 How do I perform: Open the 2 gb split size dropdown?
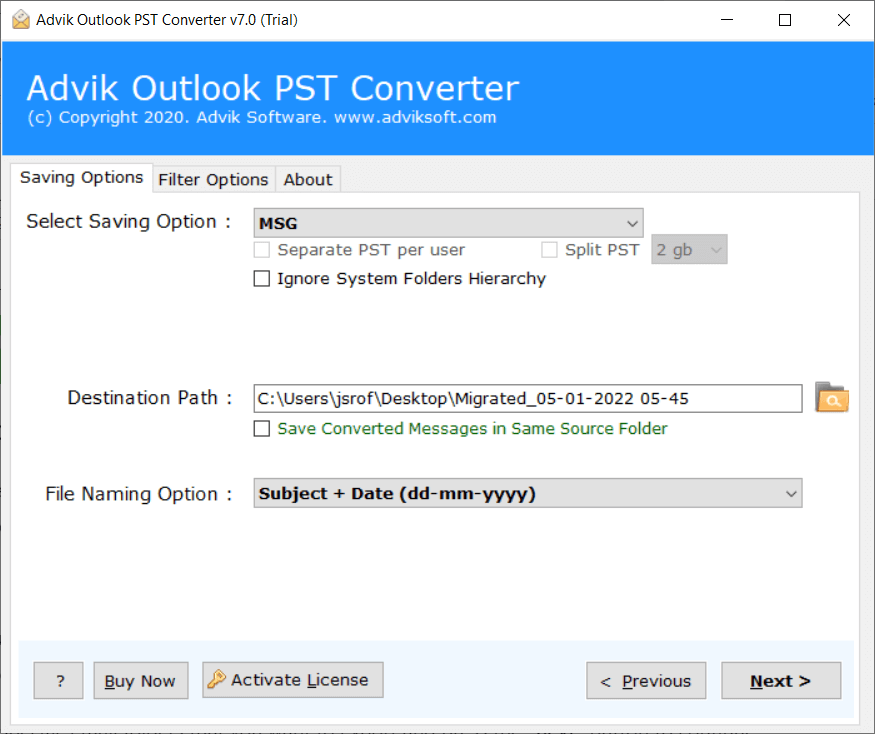689,250
